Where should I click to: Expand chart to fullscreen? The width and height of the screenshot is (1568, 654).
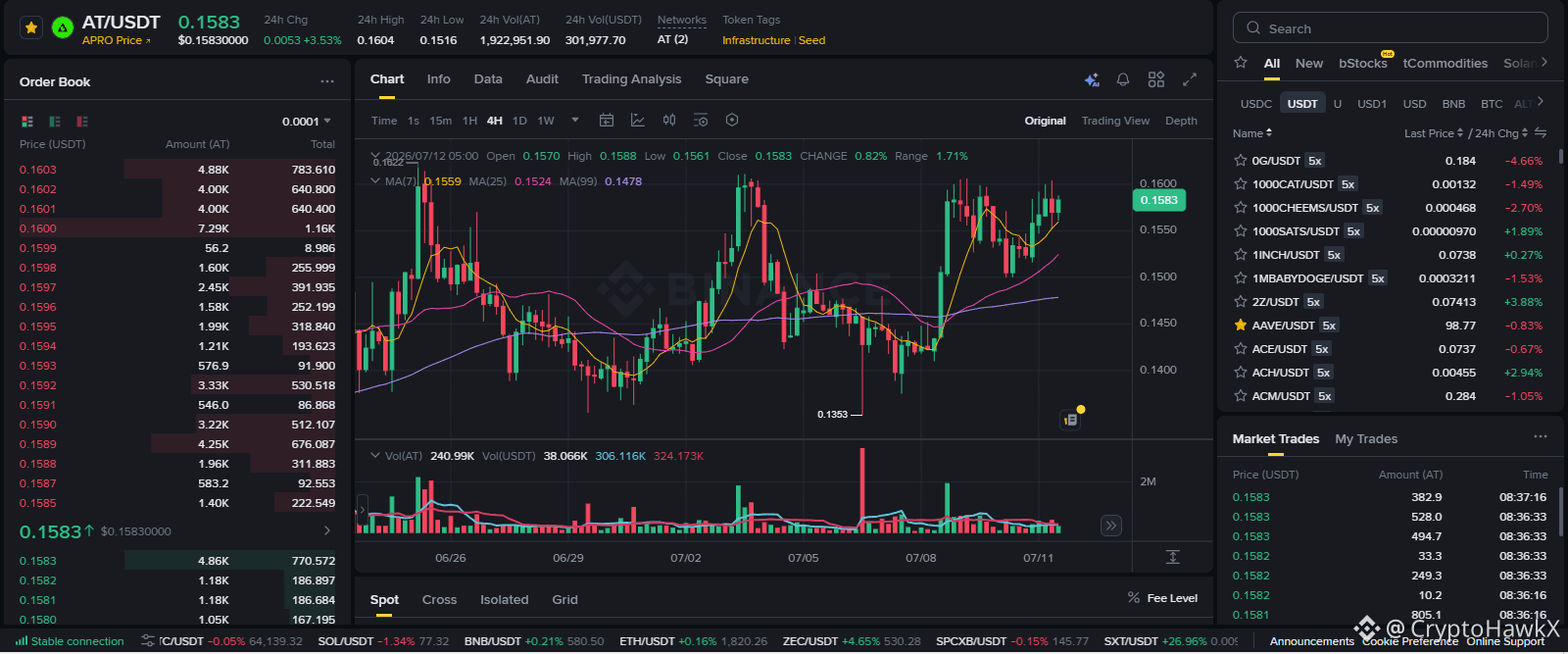tap(1190, 79)
